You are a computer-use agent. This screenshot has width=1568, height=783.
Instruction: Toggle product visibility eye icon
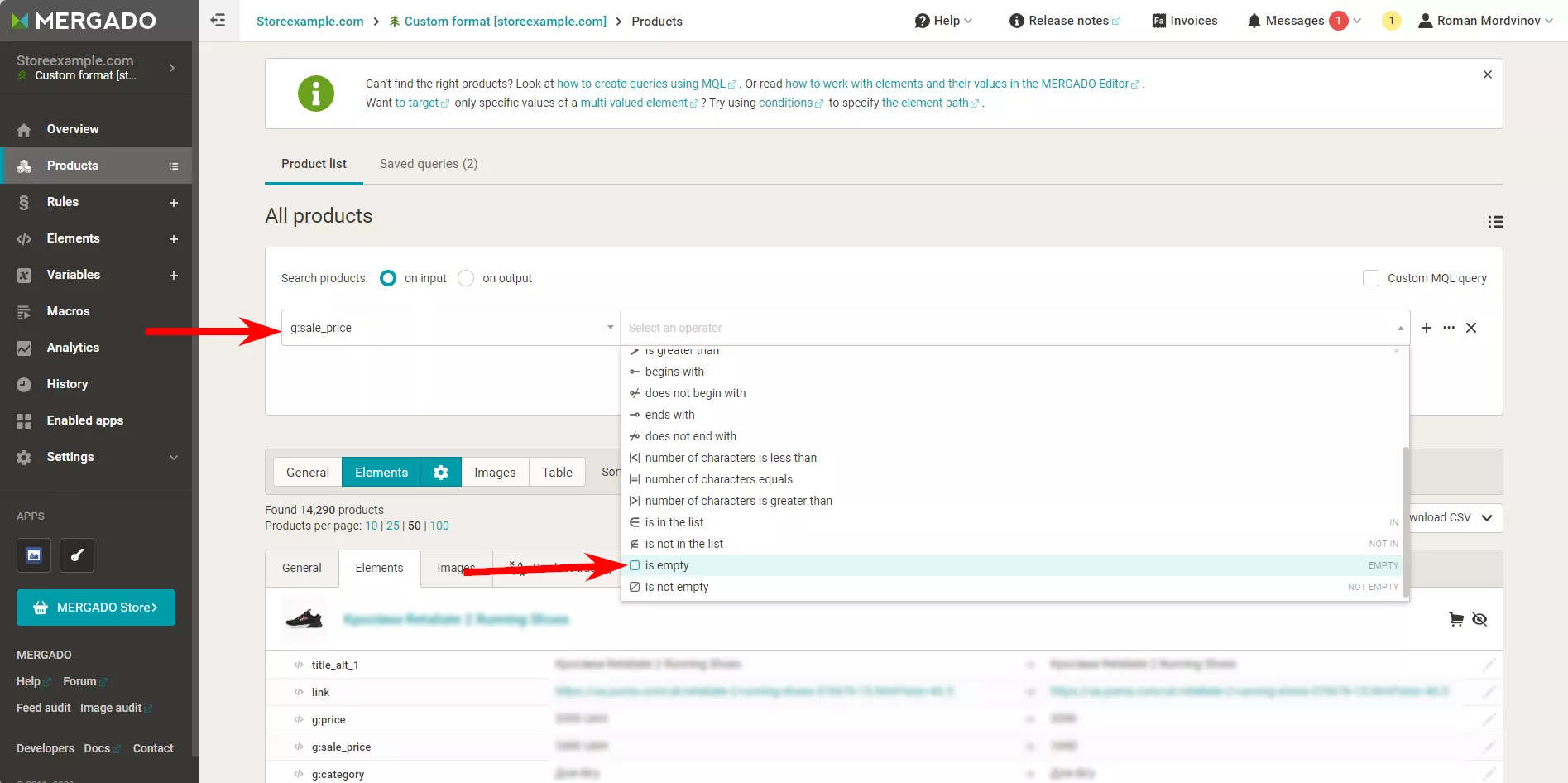1480,619
